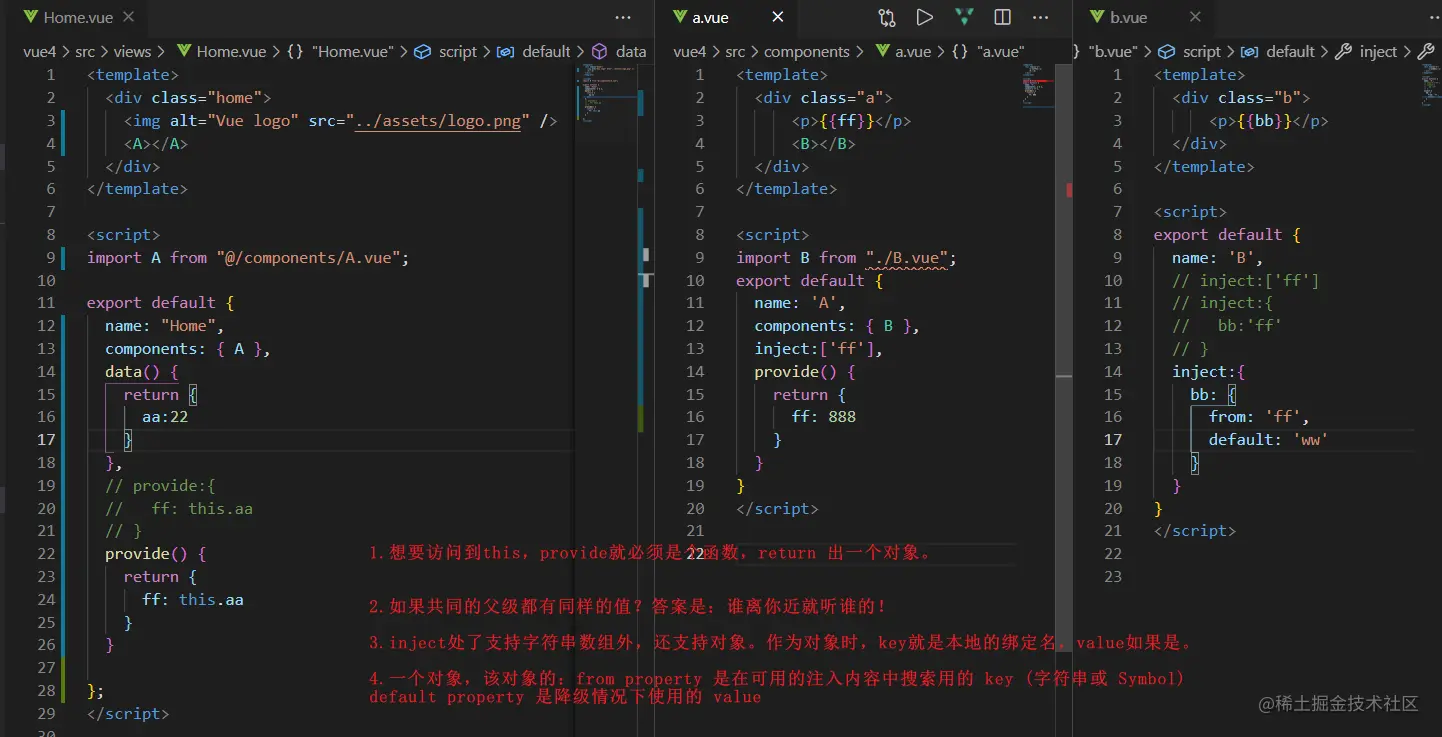Image resolution: width=1442 pixels, height=737 pixels.
Task: Switch to the a.vue editor tab
Action: click(x=710, y=17)
